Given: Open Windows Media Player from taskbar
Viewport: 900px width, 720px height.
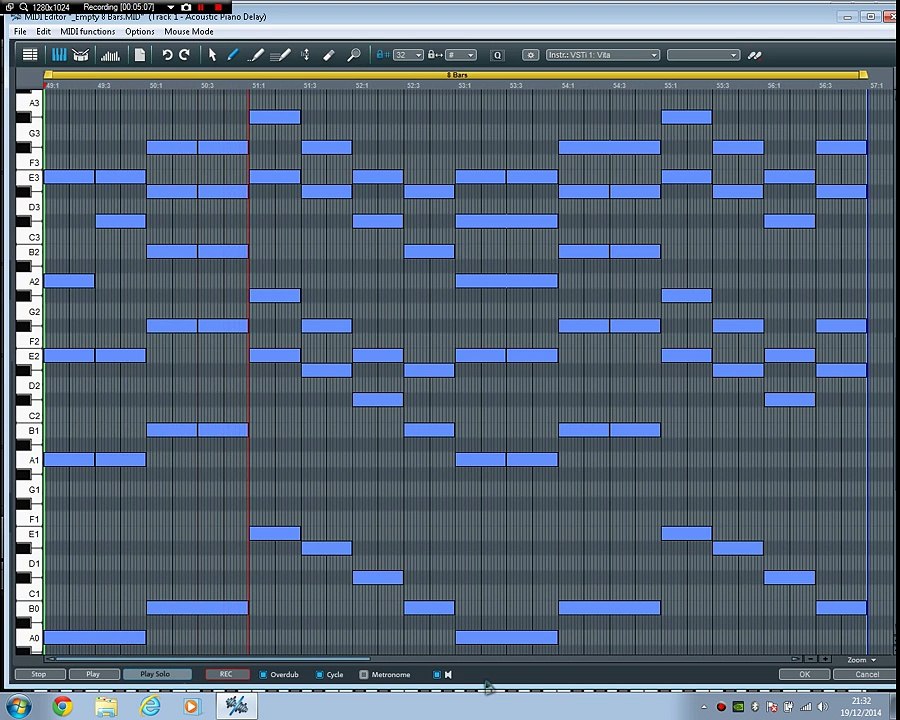Looking at the screenshot, I should click(191, 706).
